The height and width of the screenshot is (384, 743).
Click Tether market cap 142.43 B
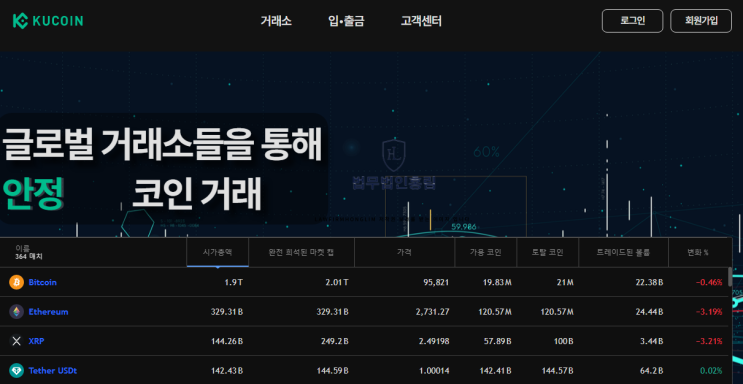tap(227, 371)
